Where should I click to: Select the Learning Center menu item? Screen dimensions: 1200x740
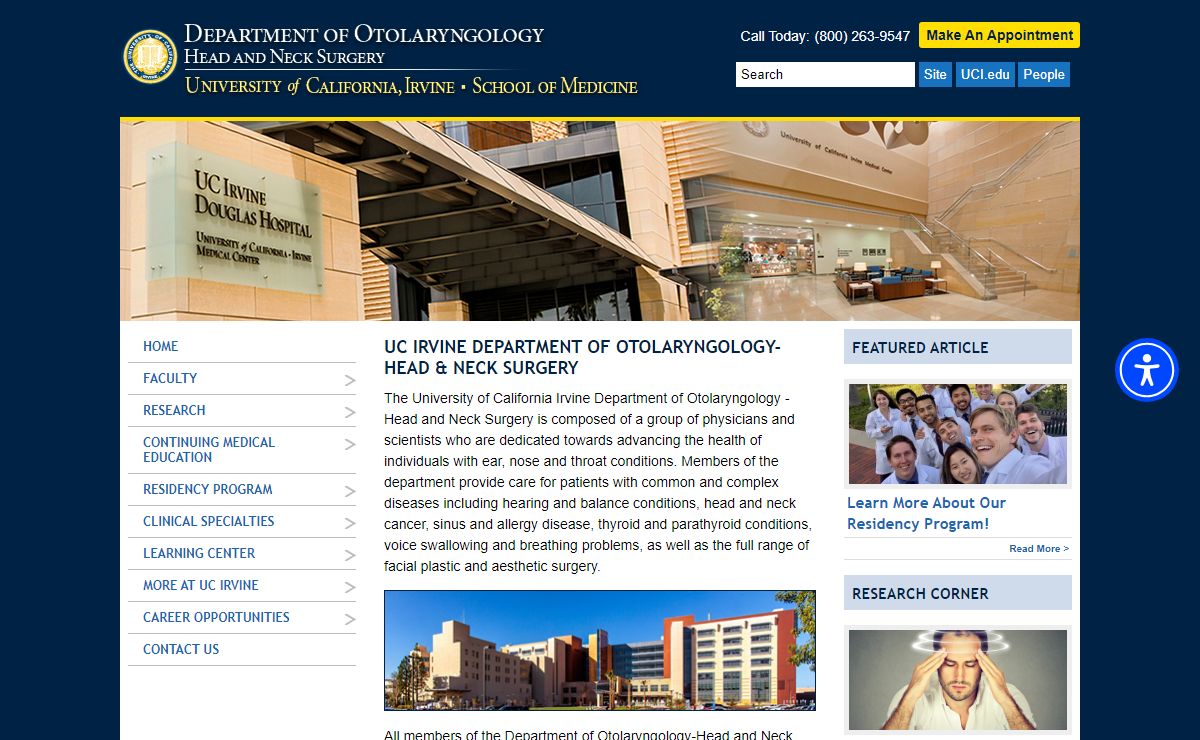click(199, 553)
